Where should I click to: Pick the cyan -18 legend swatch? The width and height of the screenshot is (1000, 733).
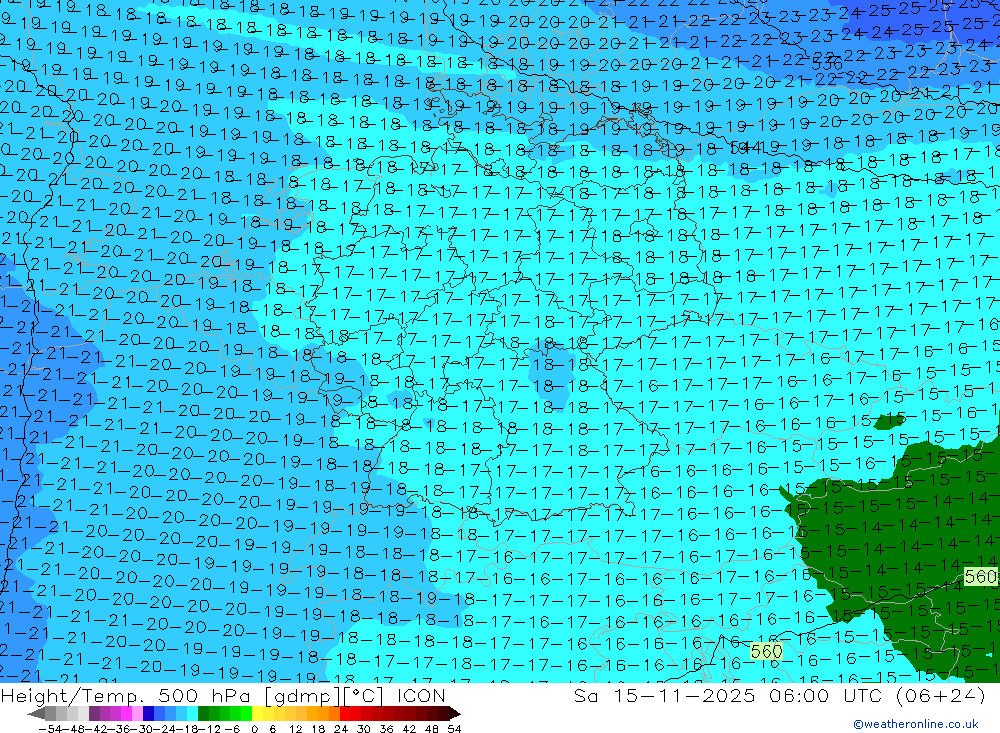point(192,713)
